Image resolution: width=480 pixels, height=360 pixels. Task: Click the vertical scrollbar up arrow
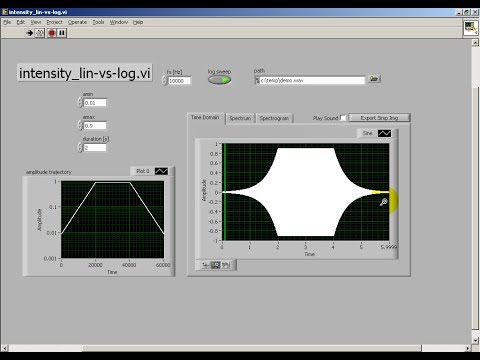coord(475,42)
